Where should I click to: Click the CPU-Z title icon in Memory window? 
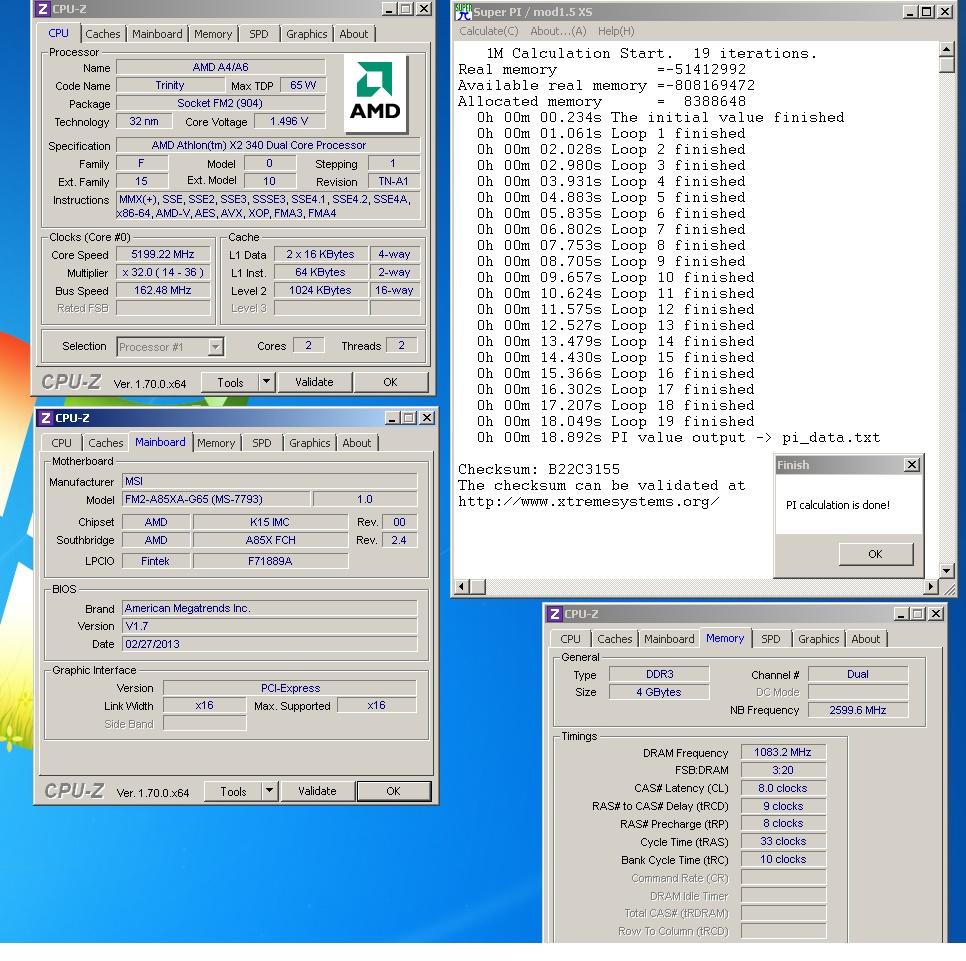tap(554, 614)
